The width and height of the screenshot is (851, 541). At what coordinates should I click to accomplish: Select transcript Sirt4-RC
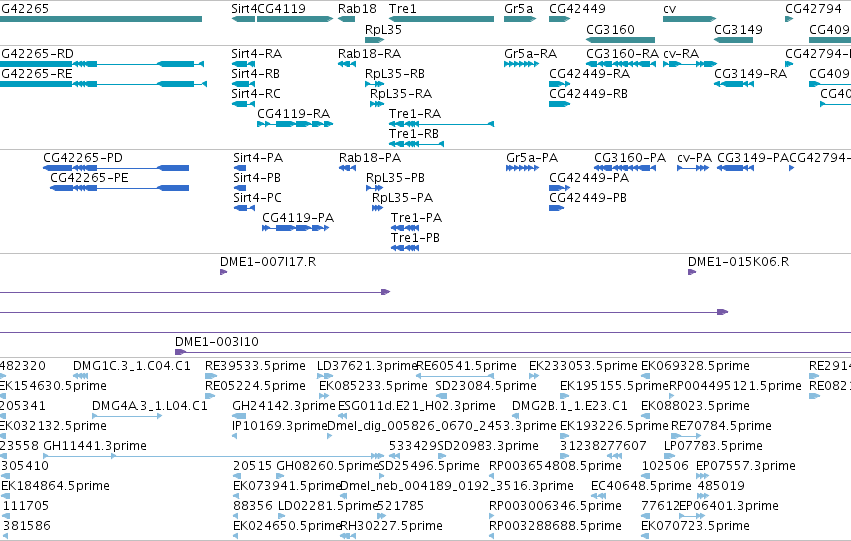[x=243, y=104]
